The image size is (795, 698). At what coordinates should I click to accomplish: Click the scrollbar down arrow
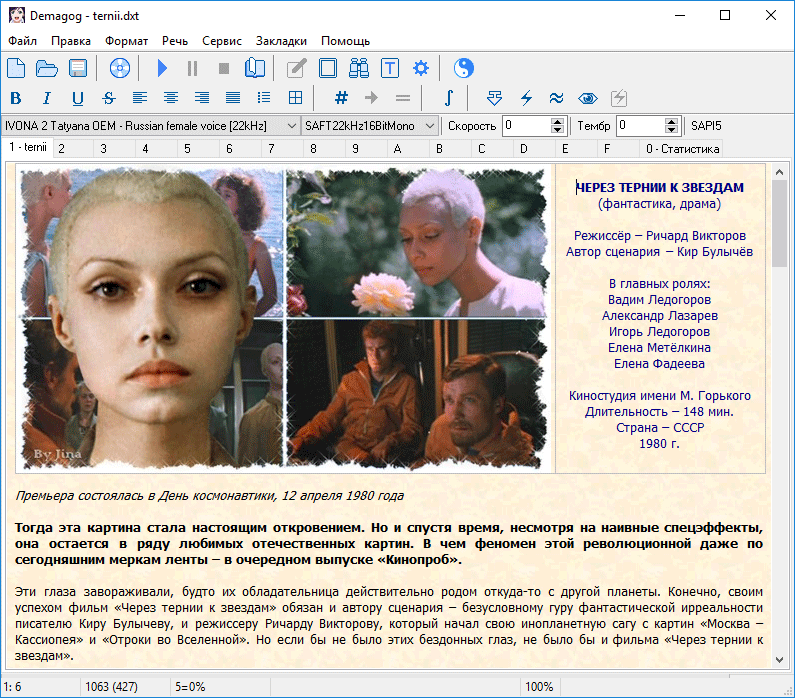[x=779, y=659]
